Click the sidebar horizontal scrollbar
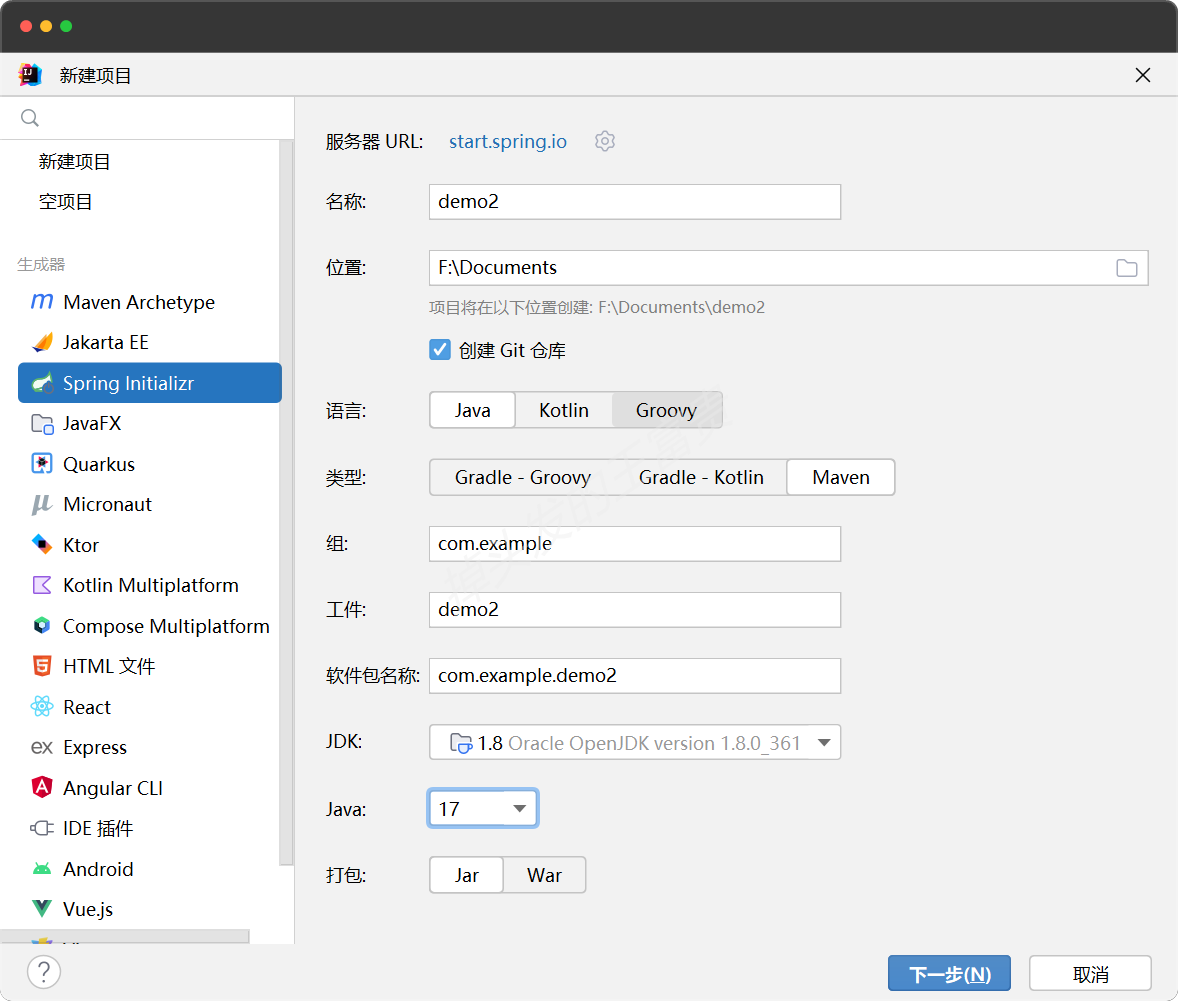 click(125, 937)
